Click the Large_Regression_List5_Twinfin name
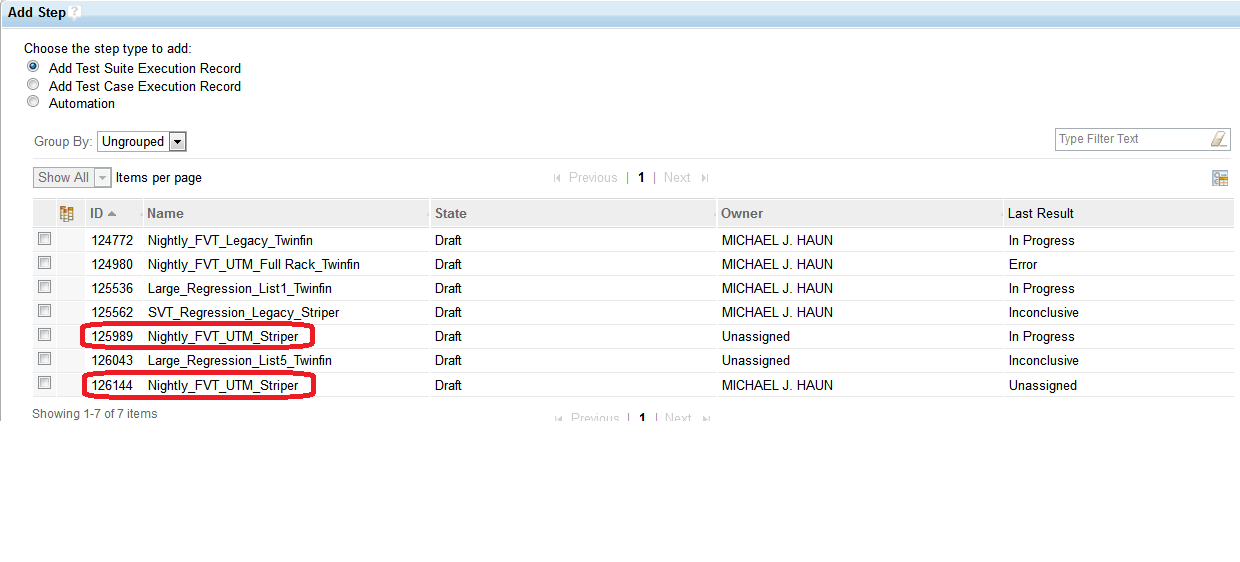The height and width of the screenshot is (562, 1240). tap(240, 360)
